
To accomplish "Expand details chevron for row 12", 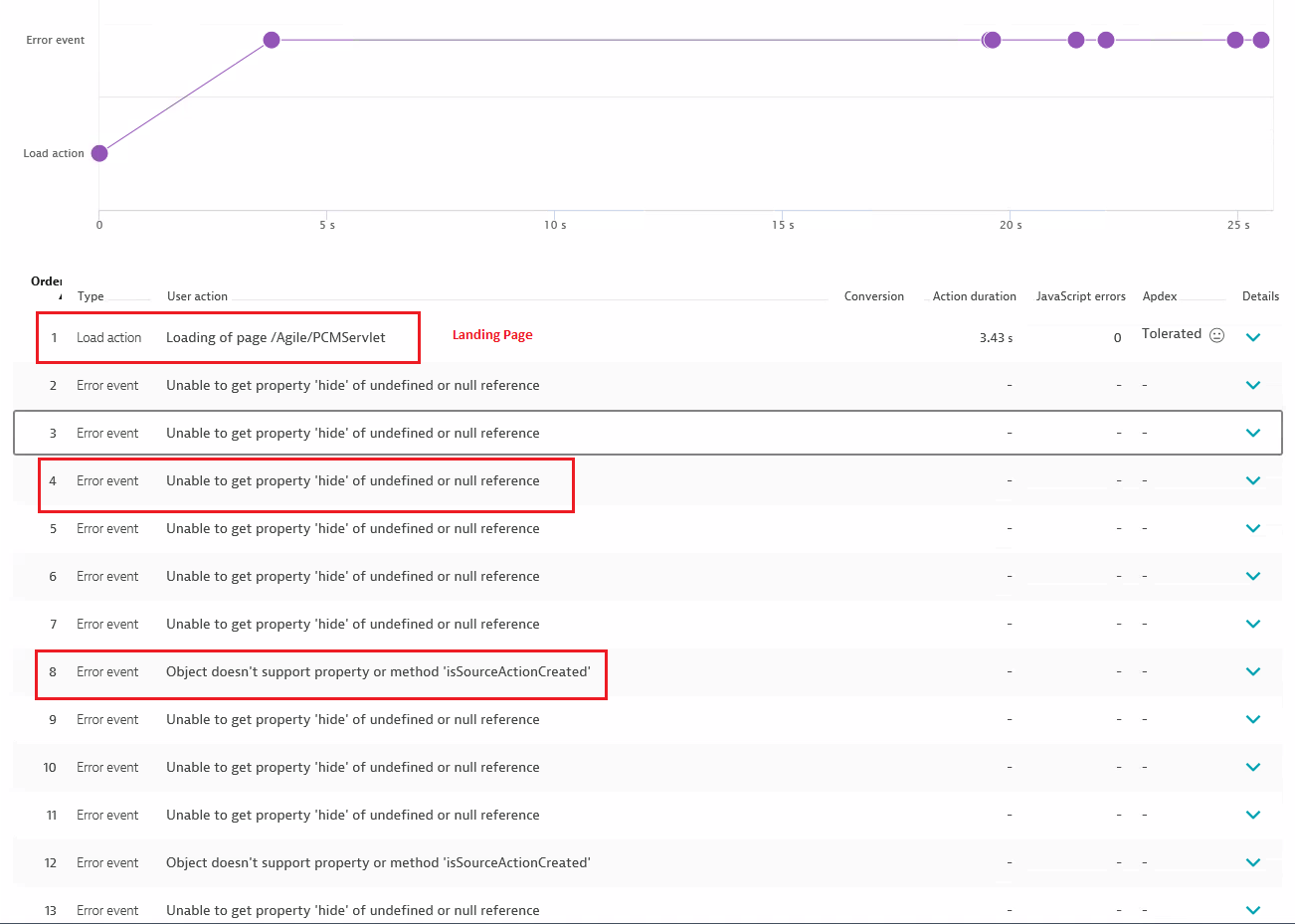I will (x=1252, y=862).
